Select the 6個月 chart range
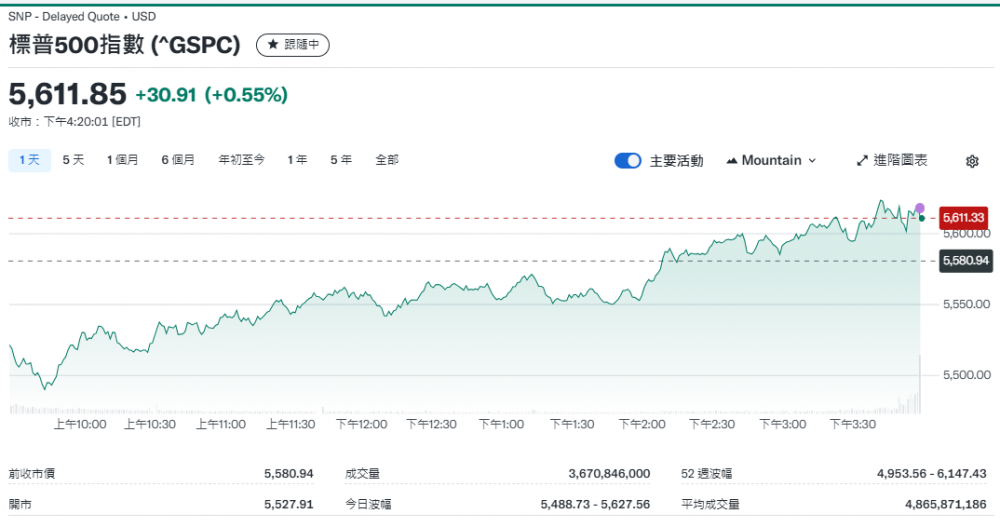The width and height of the screenshot is (1000, 527). tap(178, 160)
